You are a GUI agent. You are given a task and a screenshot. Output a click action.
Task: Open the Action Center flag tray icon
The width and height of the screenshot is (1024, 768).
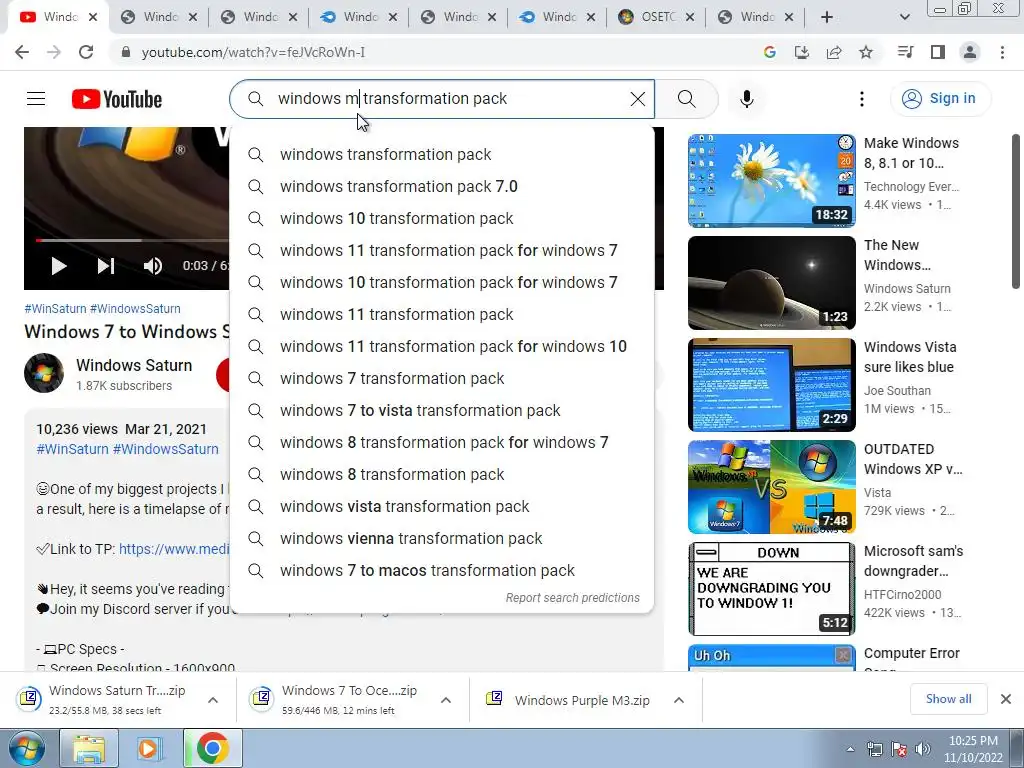898,749
